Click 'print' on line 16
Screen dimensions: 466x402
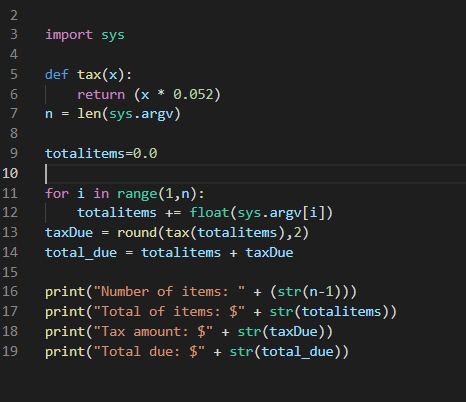[65, 292]
